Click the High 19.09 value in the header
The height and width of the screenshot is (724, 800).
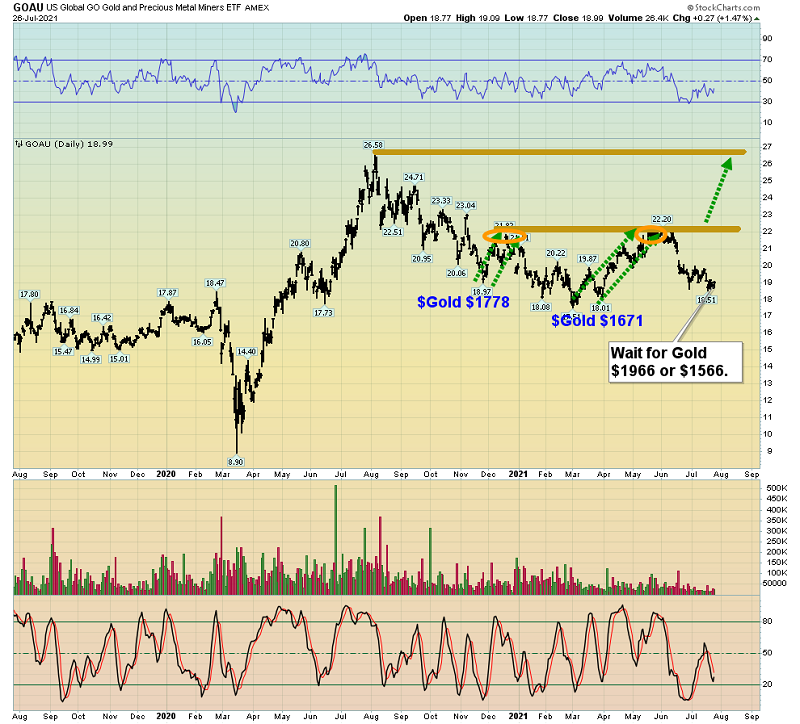pyautogui.click(x=478, y=18)
